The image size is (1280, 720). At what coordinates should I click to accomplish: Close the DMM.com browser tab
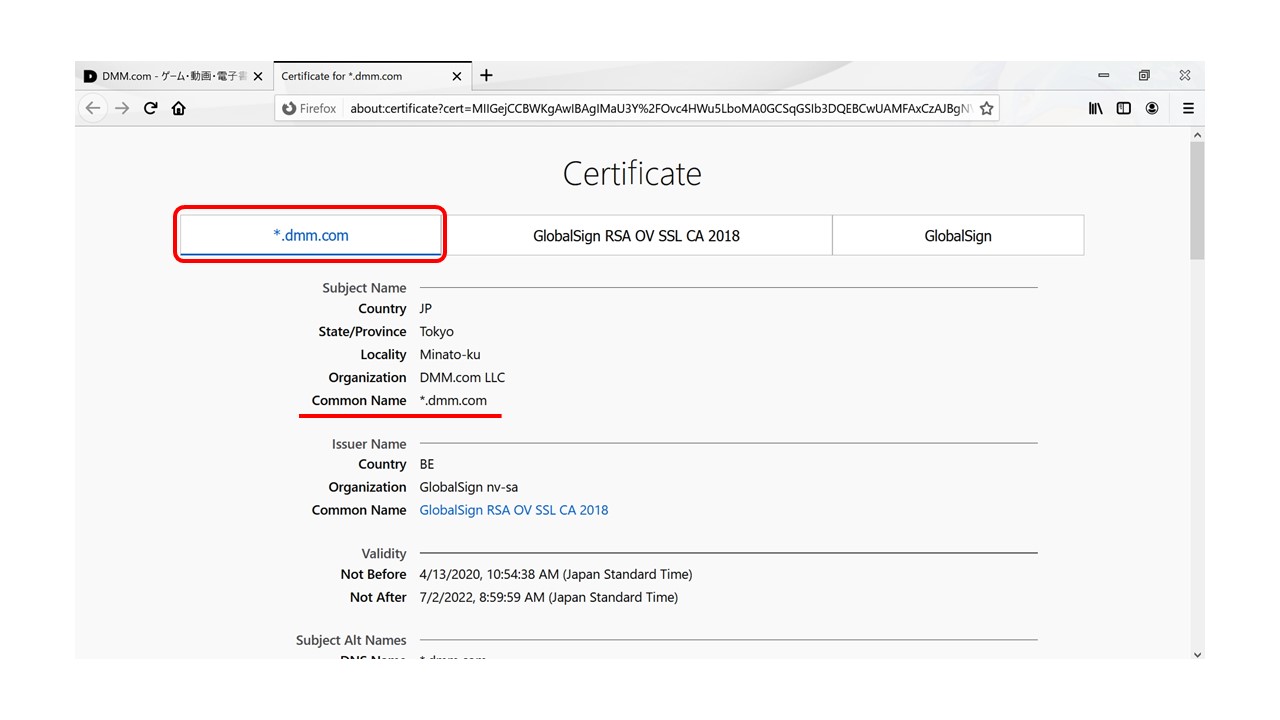pyautogui.click(x=258, y=76)
